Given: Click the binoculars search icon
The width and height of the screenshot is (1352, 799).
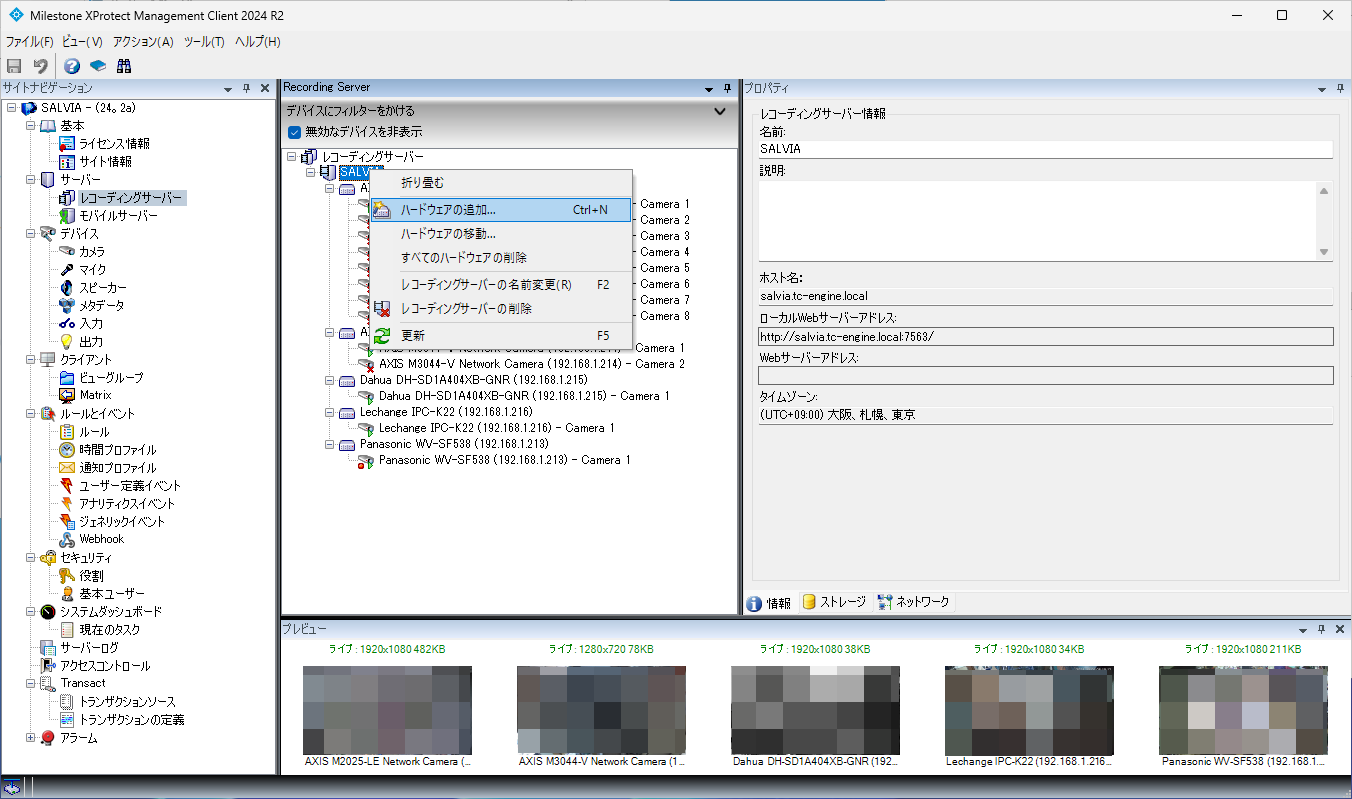Looking at the screenshot, I should (x=124, y=66).
